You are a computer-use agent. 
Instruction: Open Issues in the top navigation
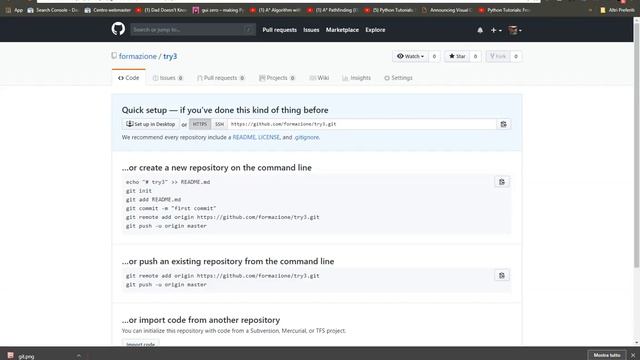click(x=311, y=30)
